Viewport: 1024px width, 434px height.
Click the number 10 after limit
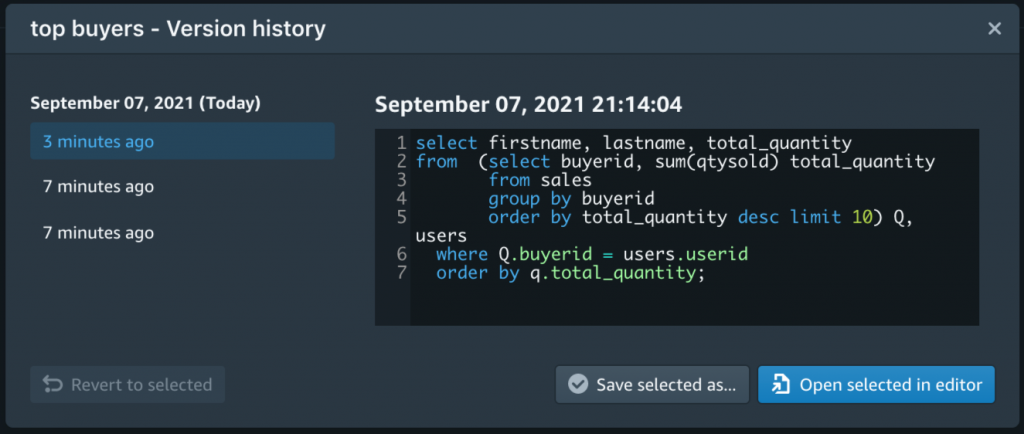[x=862, y=217]
